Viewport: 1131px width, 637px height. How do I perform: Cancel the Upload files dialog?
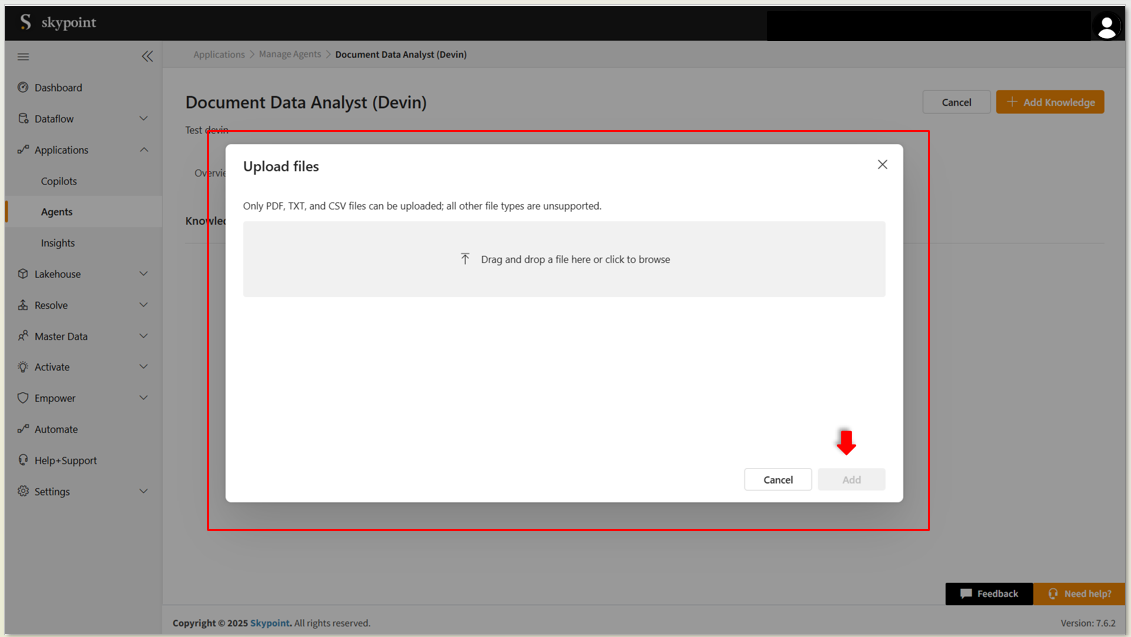pos(777,480)
